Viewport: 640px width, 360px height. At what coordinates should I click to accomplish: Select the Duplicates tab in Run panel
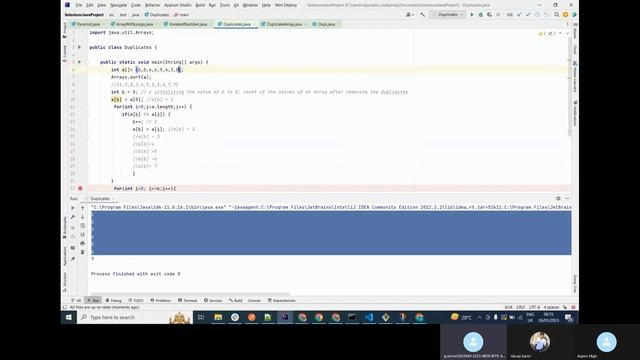[x=100, y=199]
